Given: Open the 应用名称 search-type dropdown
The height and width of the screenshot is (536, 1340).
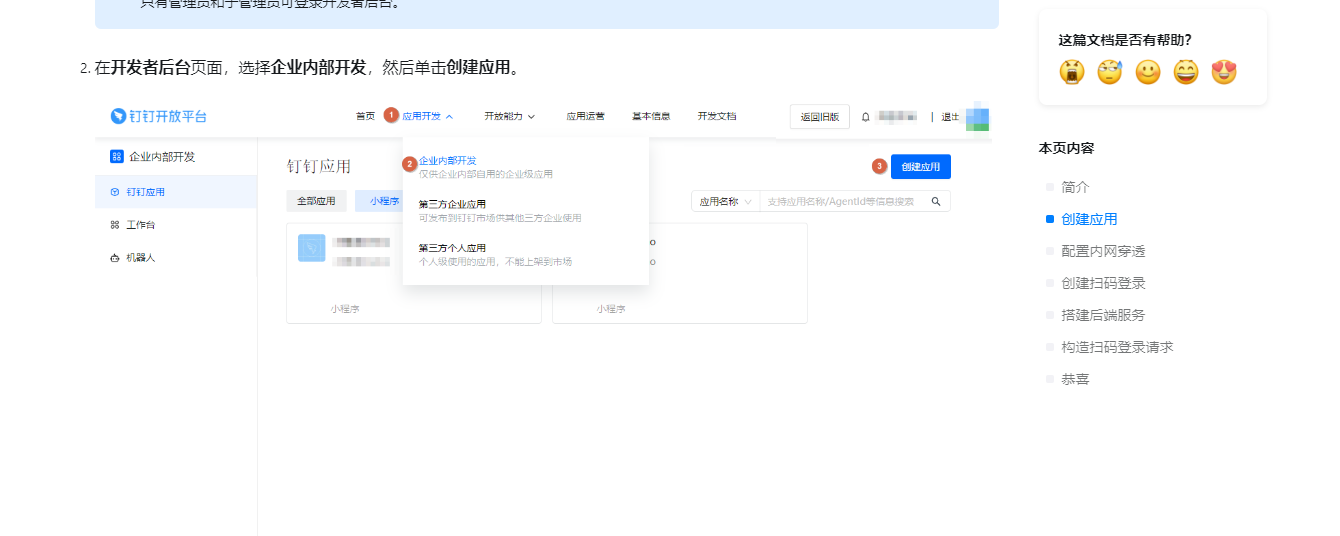Looking at the screenshot, I should pos(725,201).
